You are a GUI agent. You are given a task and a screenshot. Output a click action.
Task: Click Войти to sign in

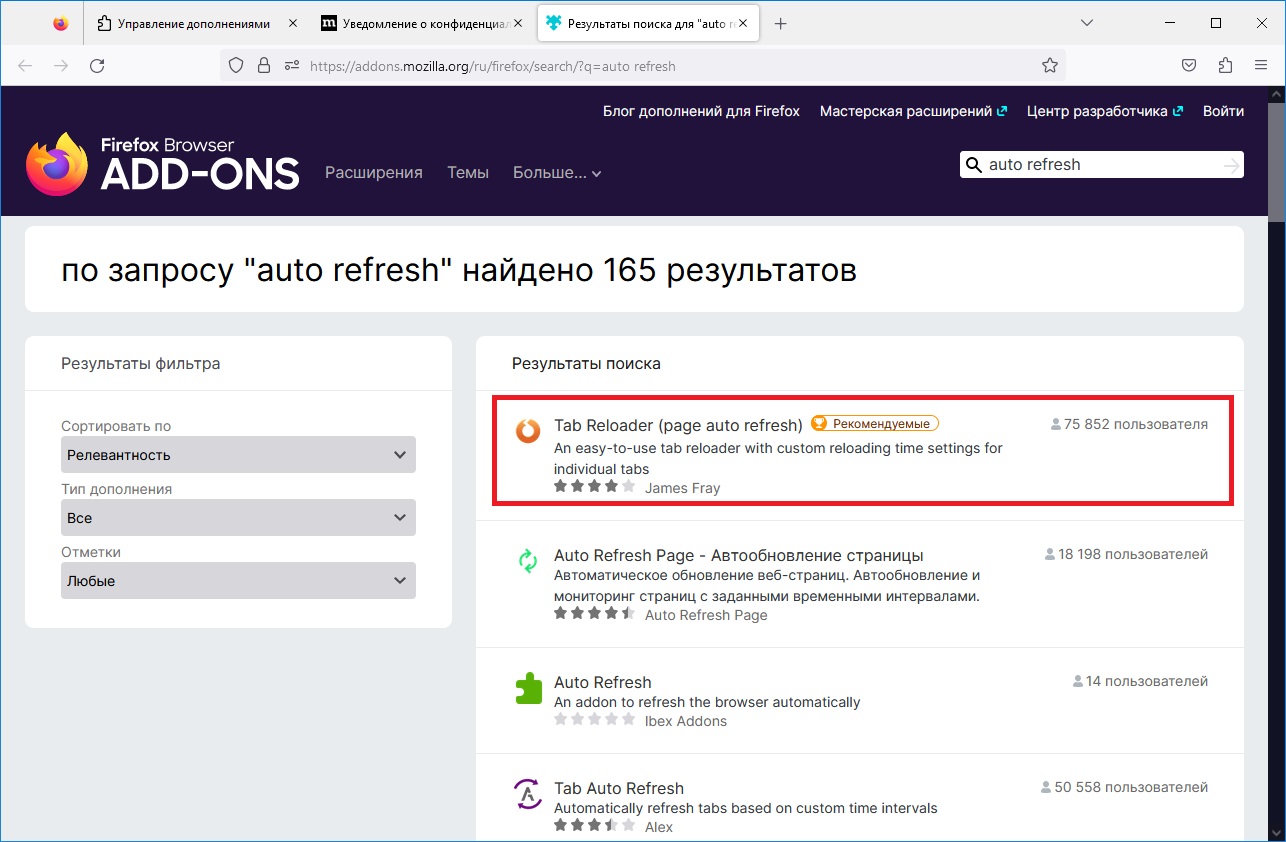(1224, 111)
